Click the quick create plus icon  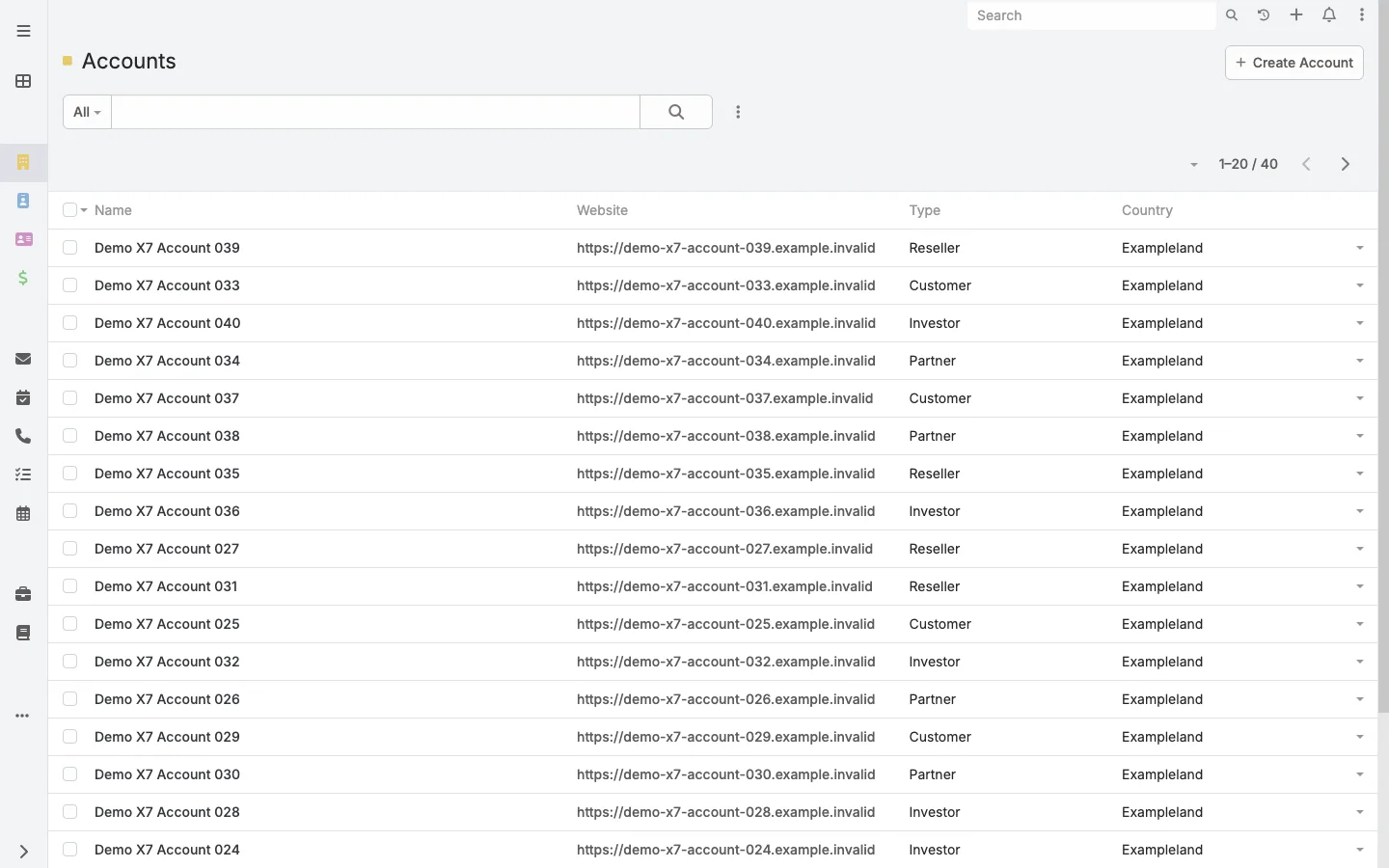(x=1296, y=15)
